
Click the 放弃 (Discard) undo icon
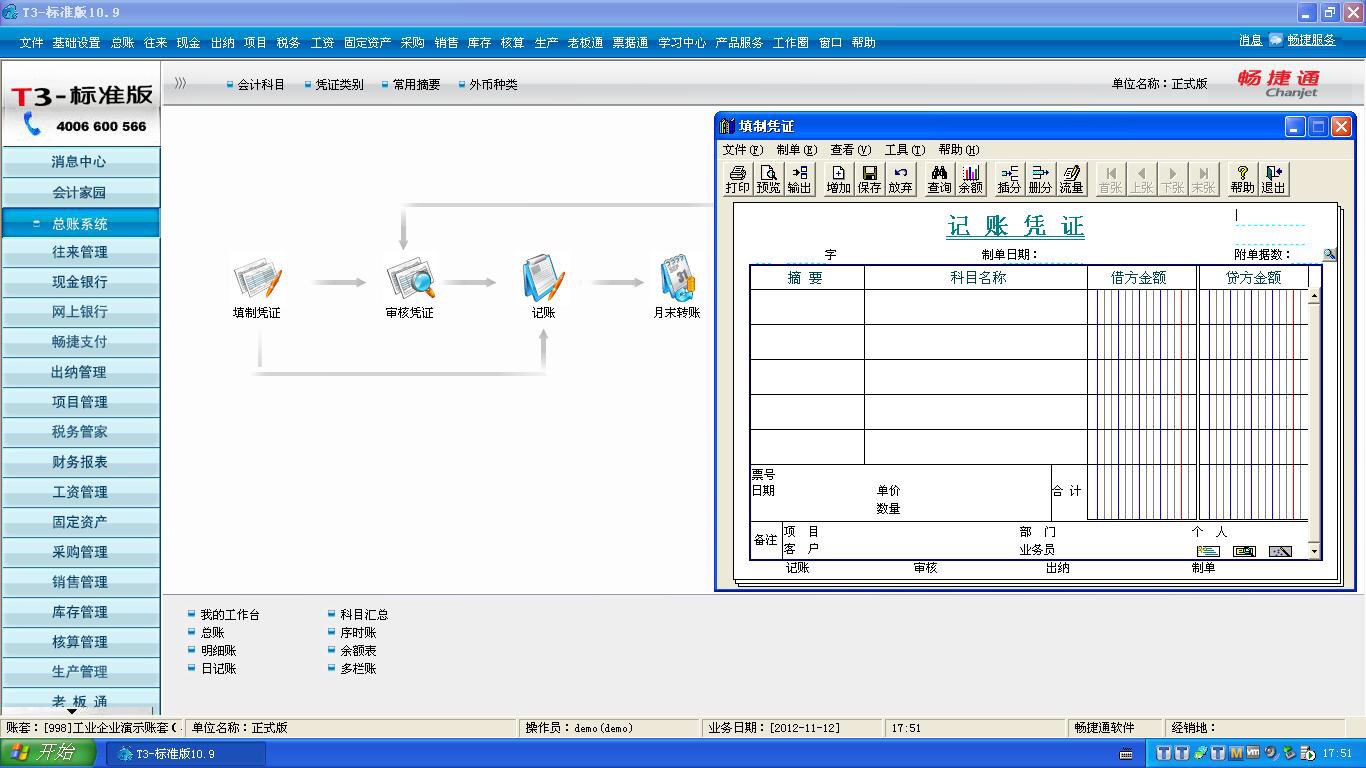point(900,179)
